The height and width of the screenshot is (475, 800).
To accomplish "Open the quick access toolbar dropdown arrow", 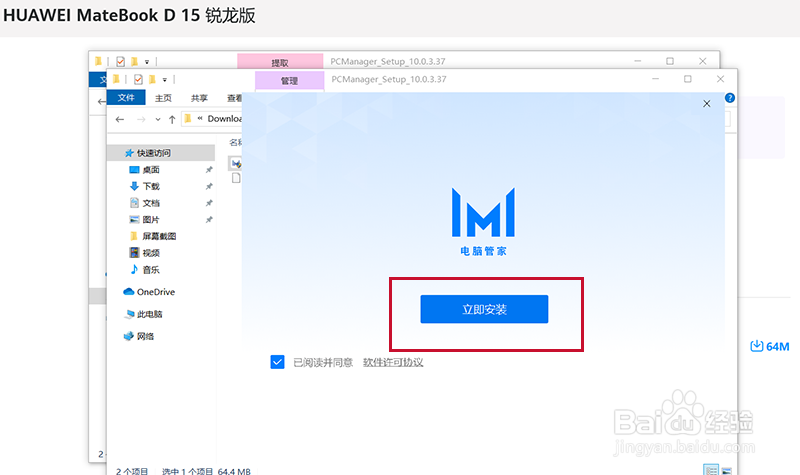I will click(164, 80).
